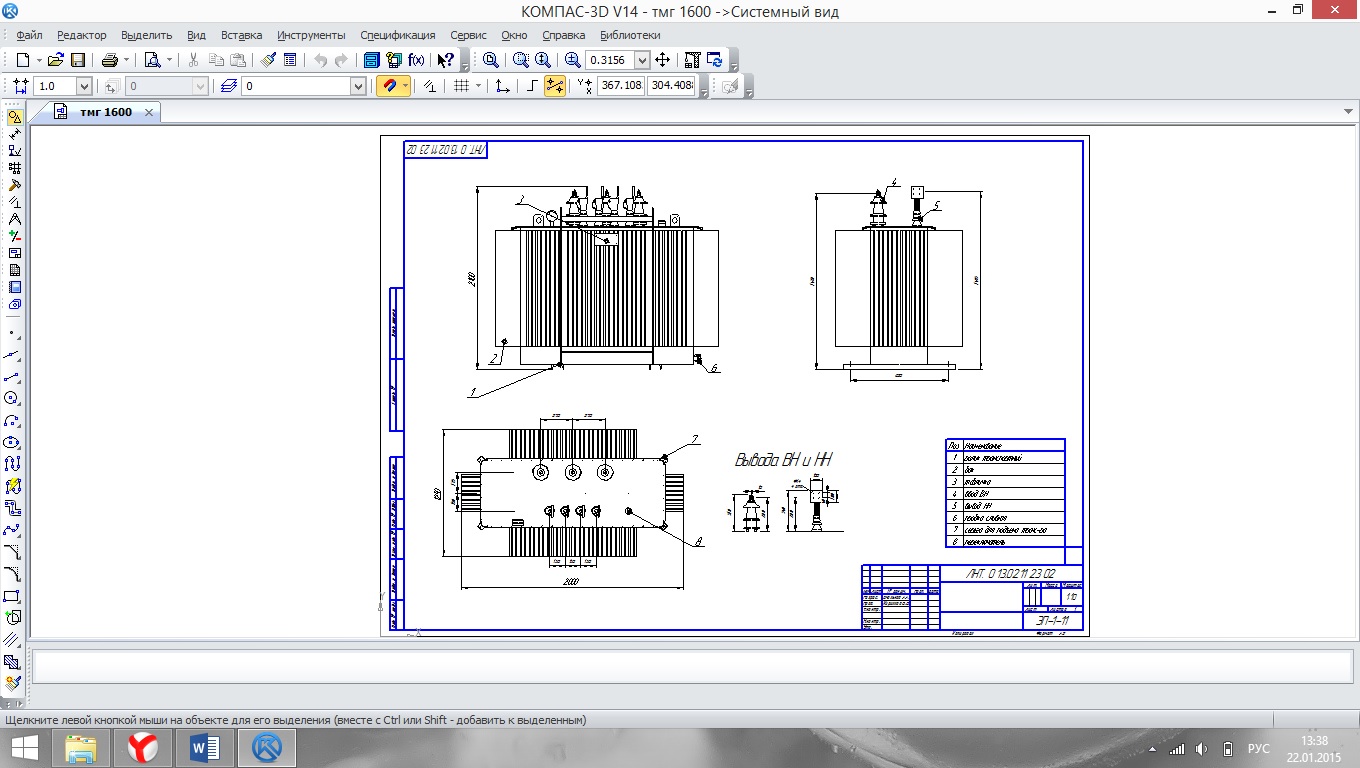
Task: Click the Properties copy brush icon
Action: [x=269, y=60]
